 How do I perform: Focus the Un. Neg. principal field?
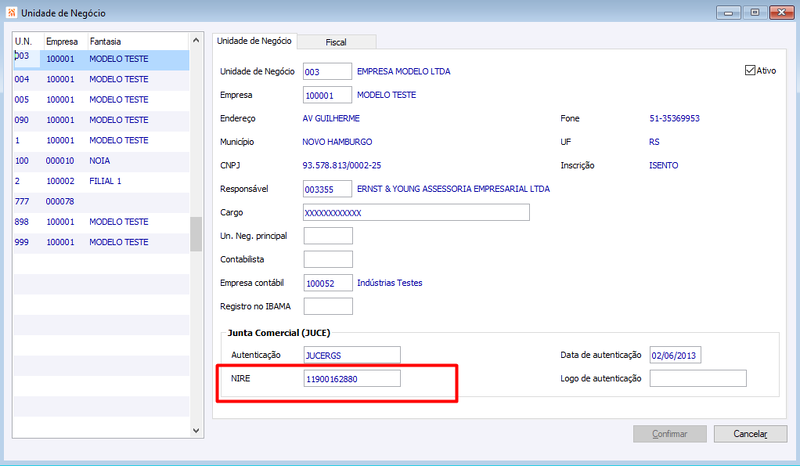click(328, 236)
